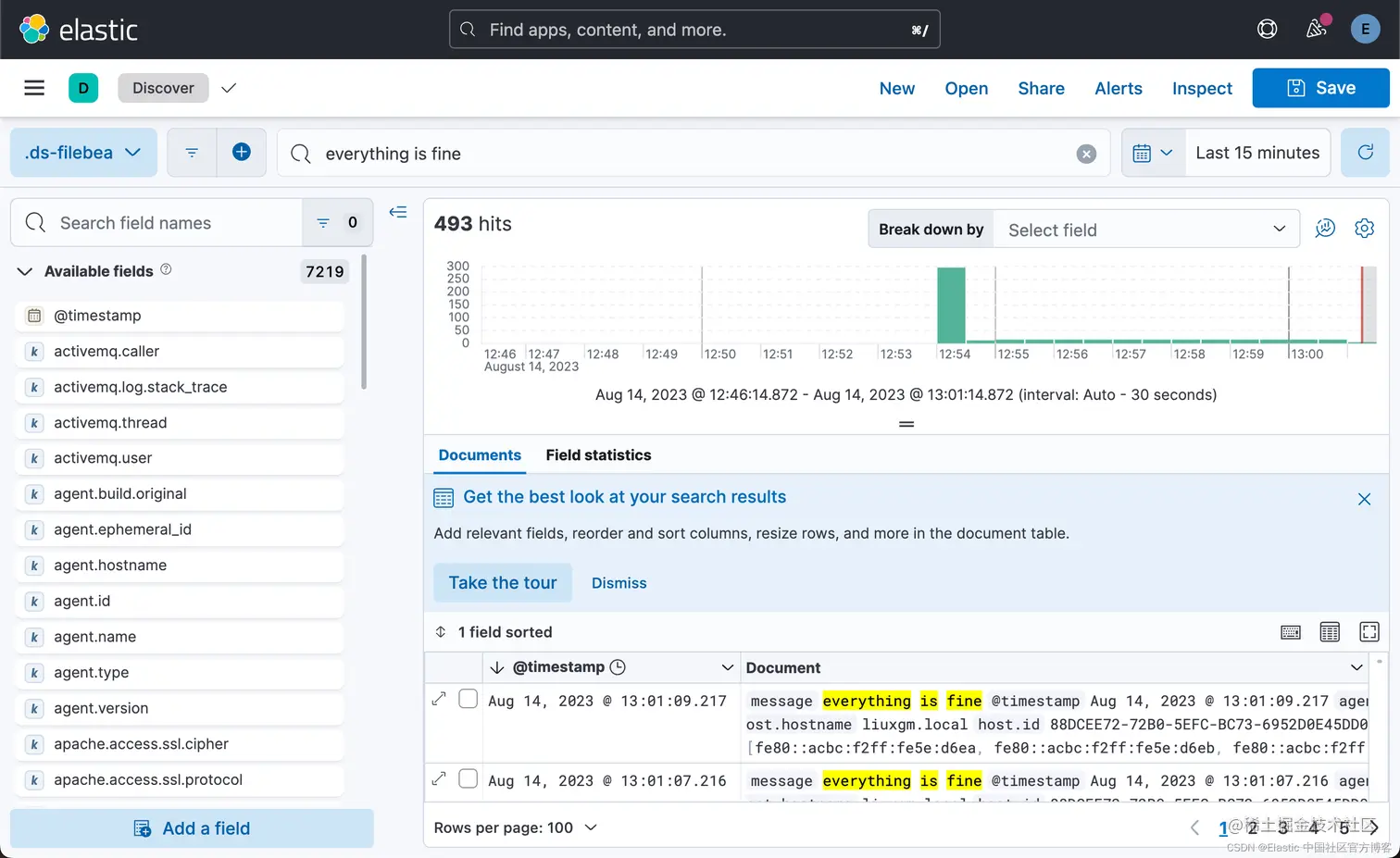1400x858 pixels.
Task: Select the agent.version field
Action: 181,708
